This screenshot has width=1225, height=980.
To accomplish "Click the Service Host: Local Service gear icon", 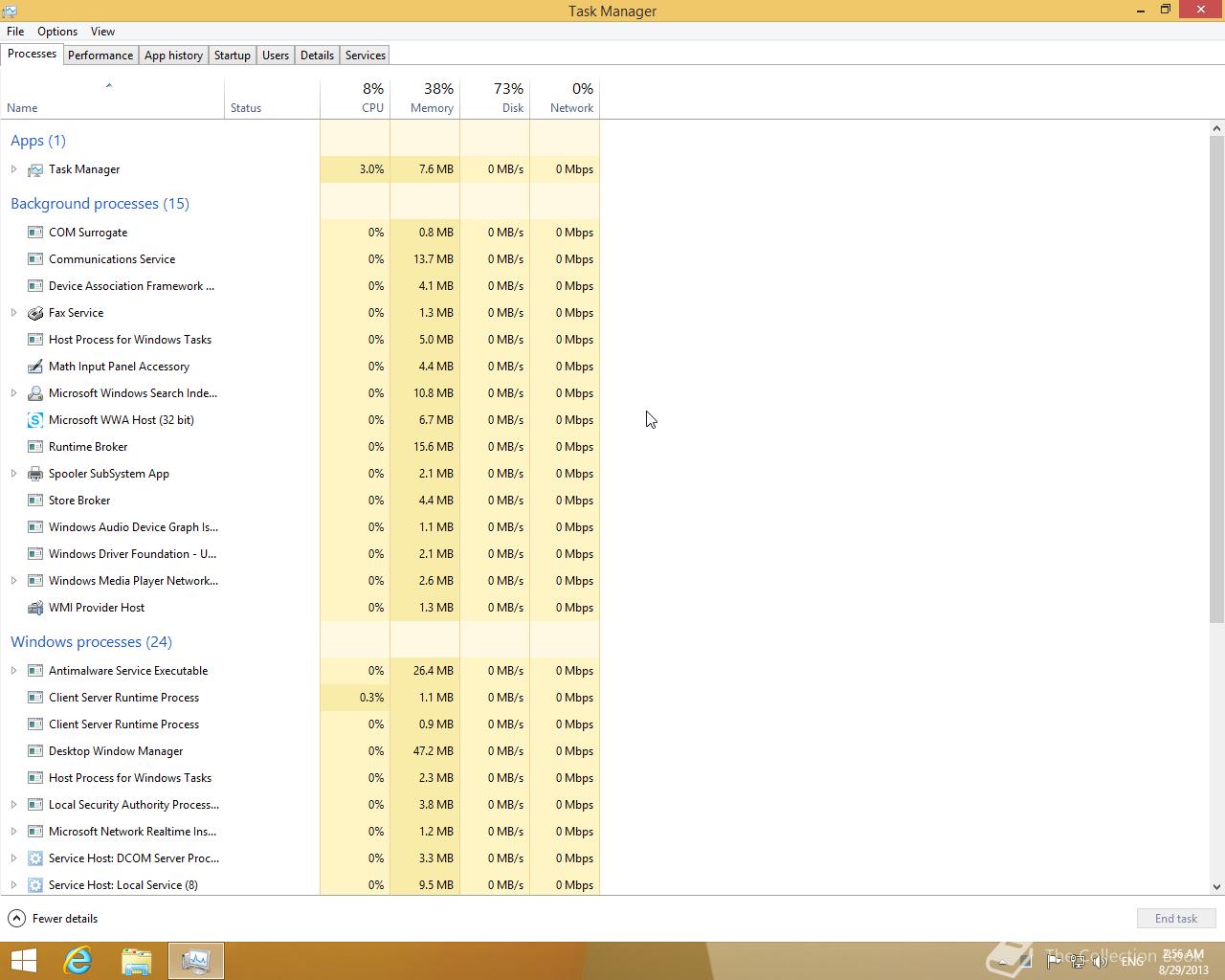I will tap(35, 885).
